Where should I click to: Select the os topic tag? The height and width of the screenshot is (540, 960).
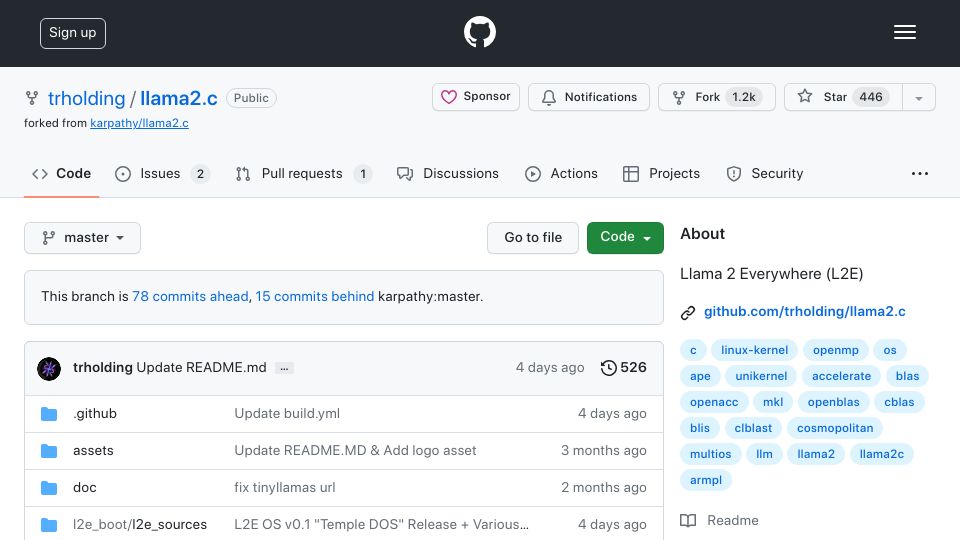coord(890,350)
